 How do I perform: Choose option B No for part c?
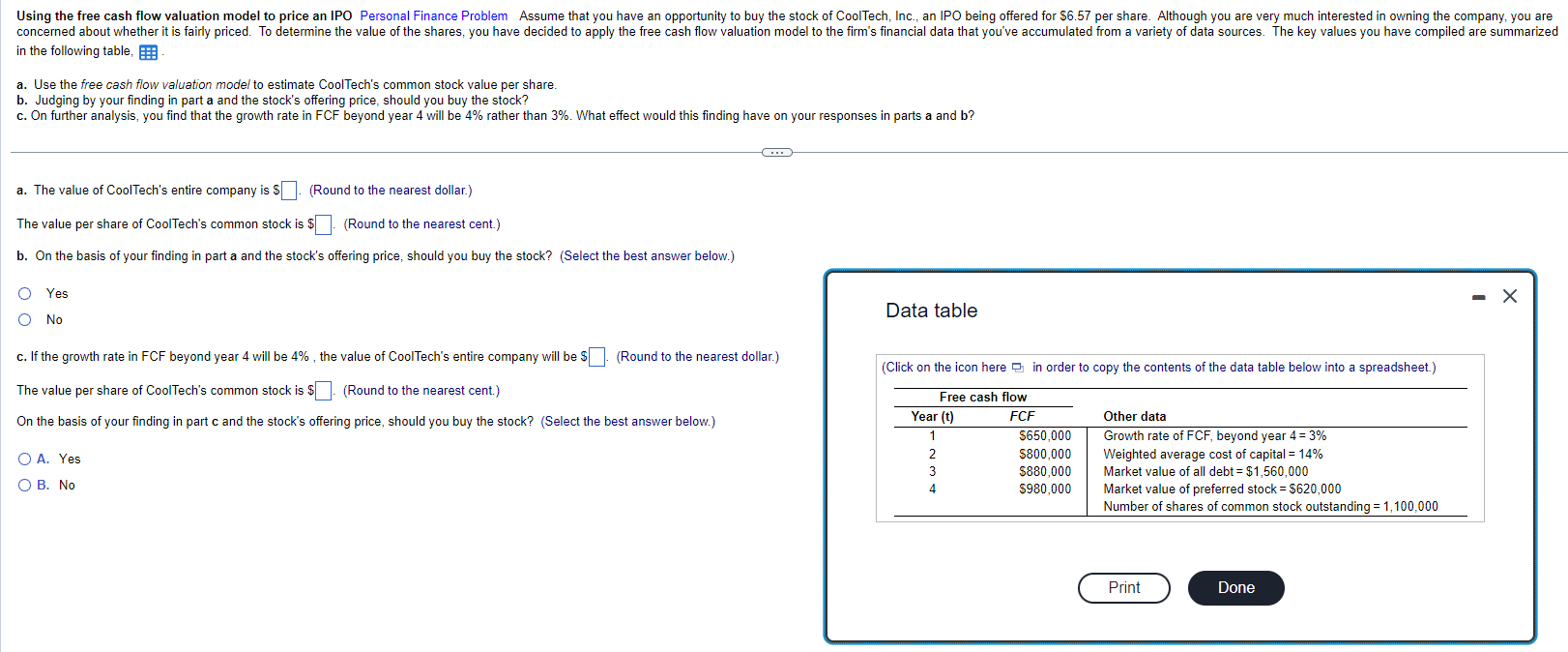[x=25, y=485]
